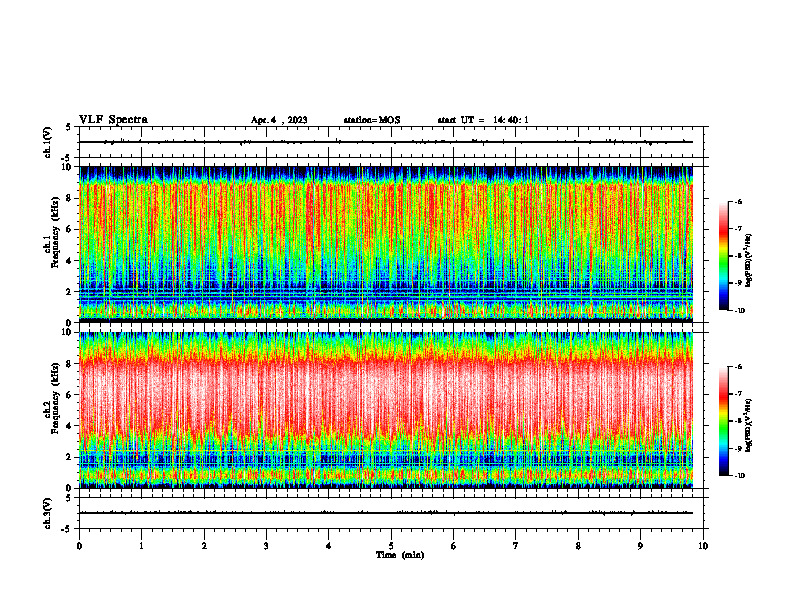Click the "-5" voltage tick on ch.3(V) strip

point(68,529)
